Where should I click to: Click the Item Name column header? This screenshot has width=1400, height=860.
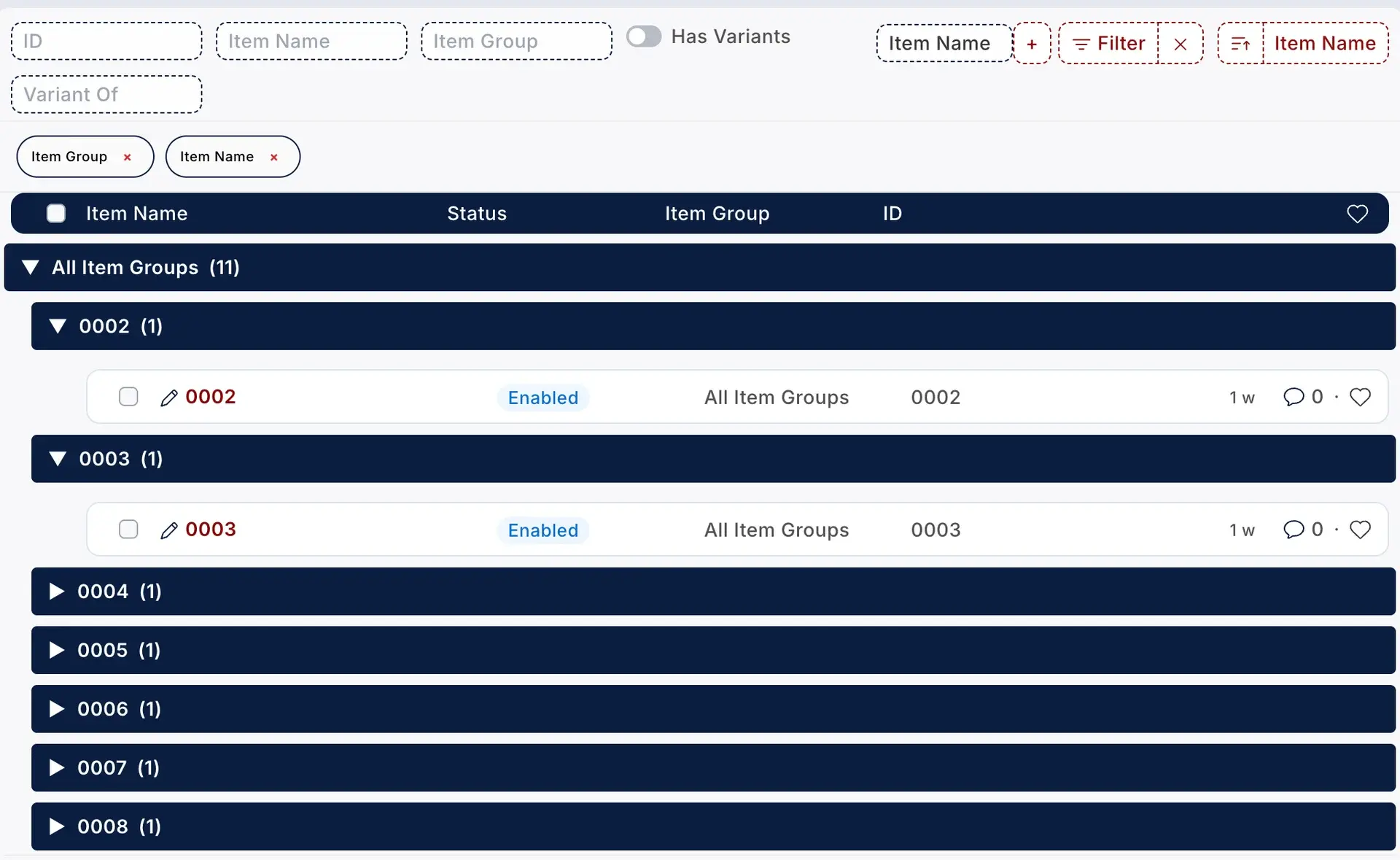137,214
